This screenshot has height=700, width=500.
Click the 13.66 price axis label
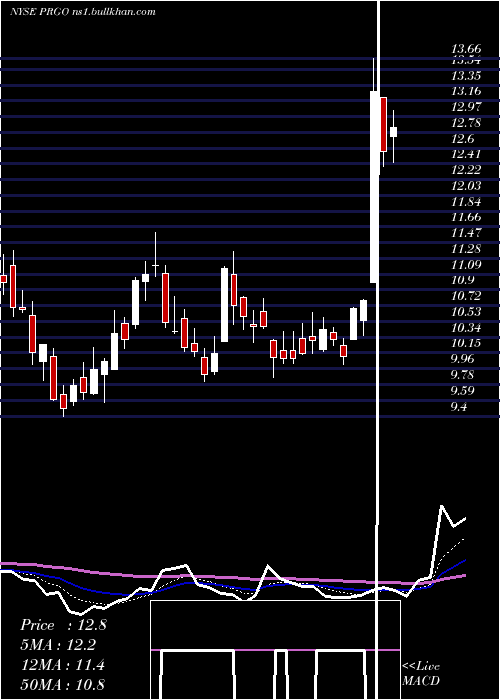[466, 49]
